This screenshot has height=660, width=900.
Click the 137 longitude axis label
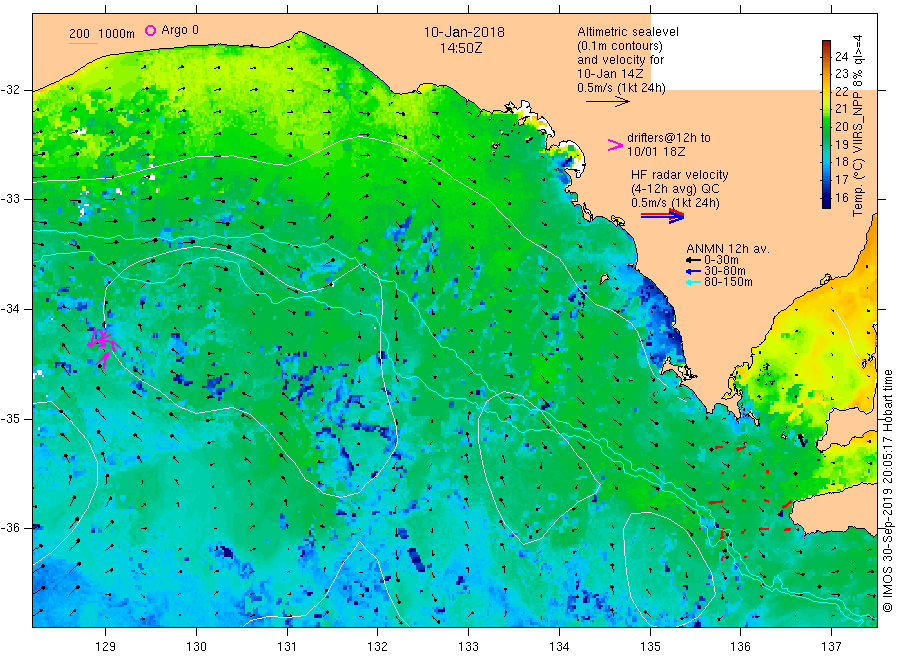(831, 647)
